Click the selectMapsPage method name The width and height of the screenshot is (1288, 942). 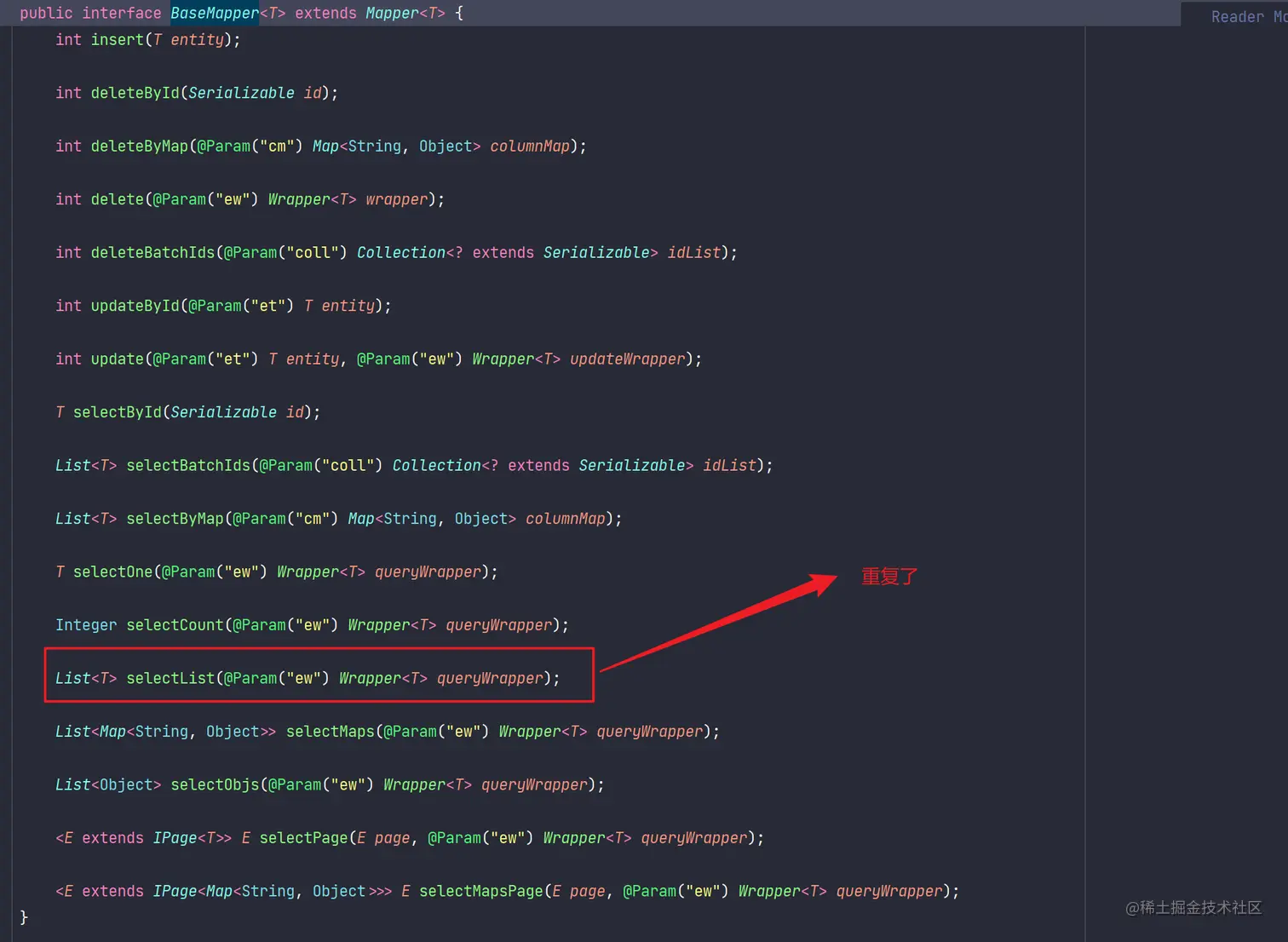(481, 892)
